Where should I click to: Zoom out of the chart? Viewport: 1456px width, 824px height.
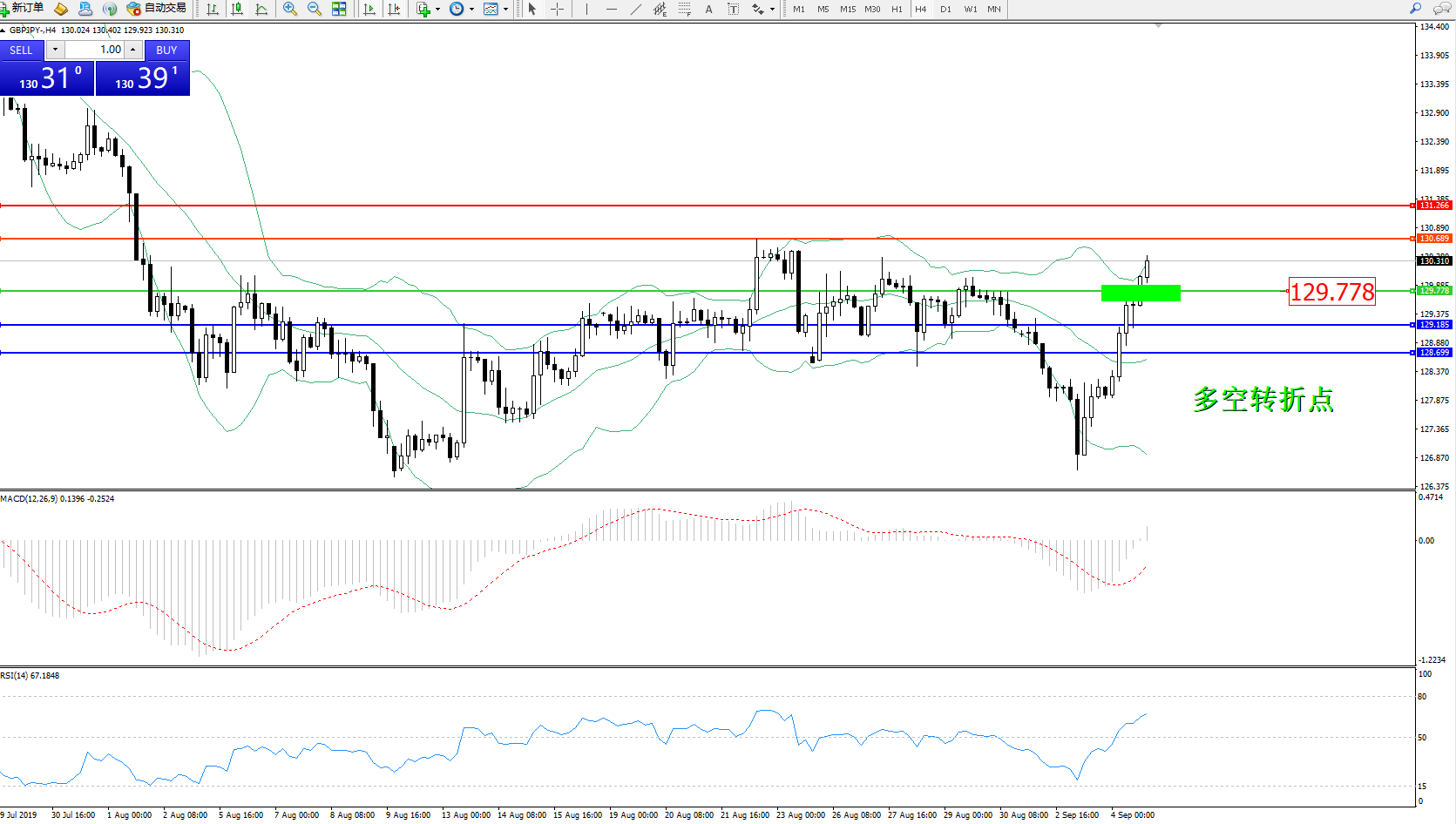pyautogui.click(x=315, y=9)
